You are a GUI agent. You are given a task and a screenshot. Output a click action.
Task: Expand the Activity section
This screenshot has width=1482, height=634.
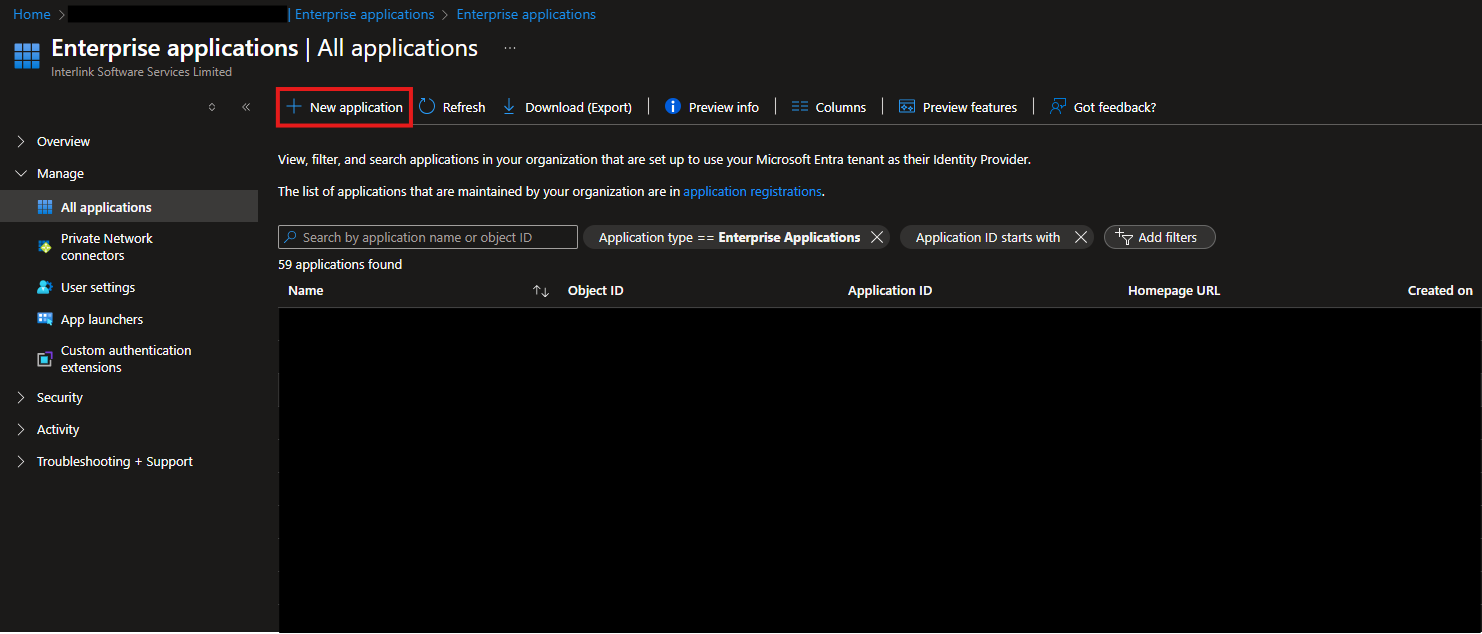(21, 429)
